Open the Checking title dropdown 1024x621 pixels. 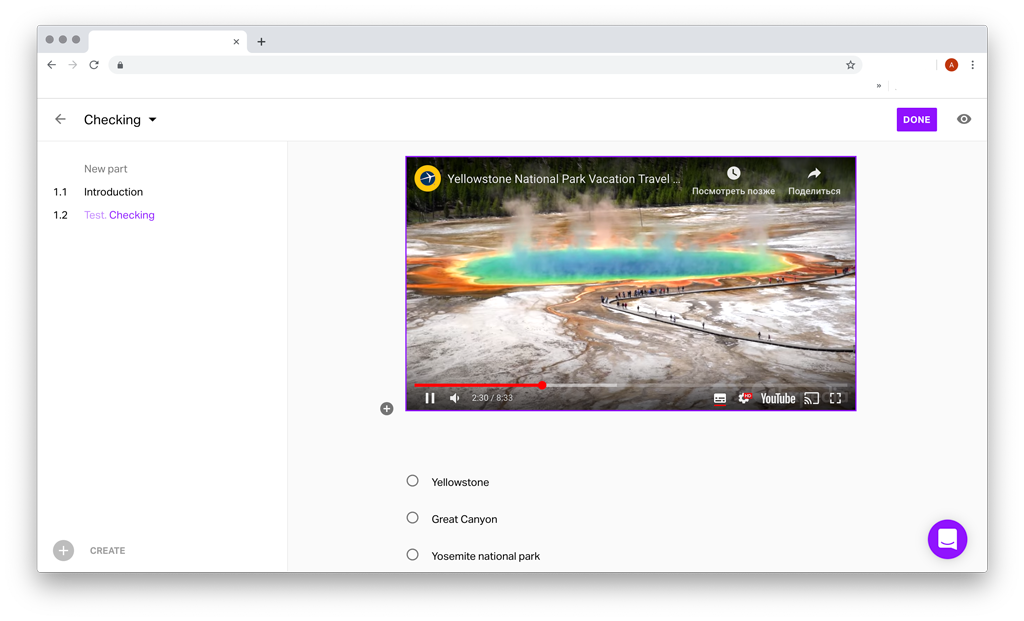tap(152, 119)
